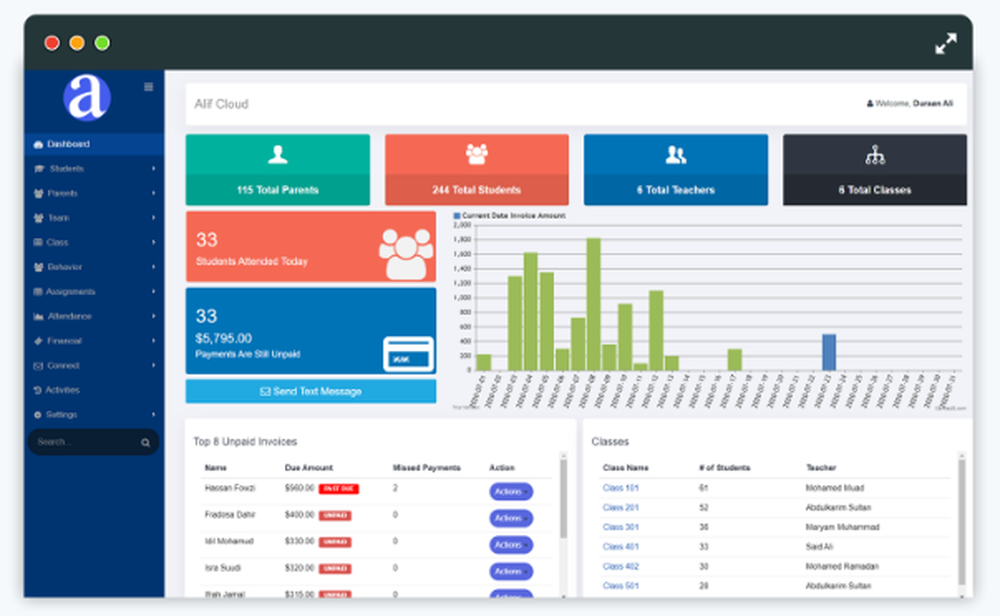Click the Total Parents person icon
The image size is (1000, 616).
click(277, 155)
